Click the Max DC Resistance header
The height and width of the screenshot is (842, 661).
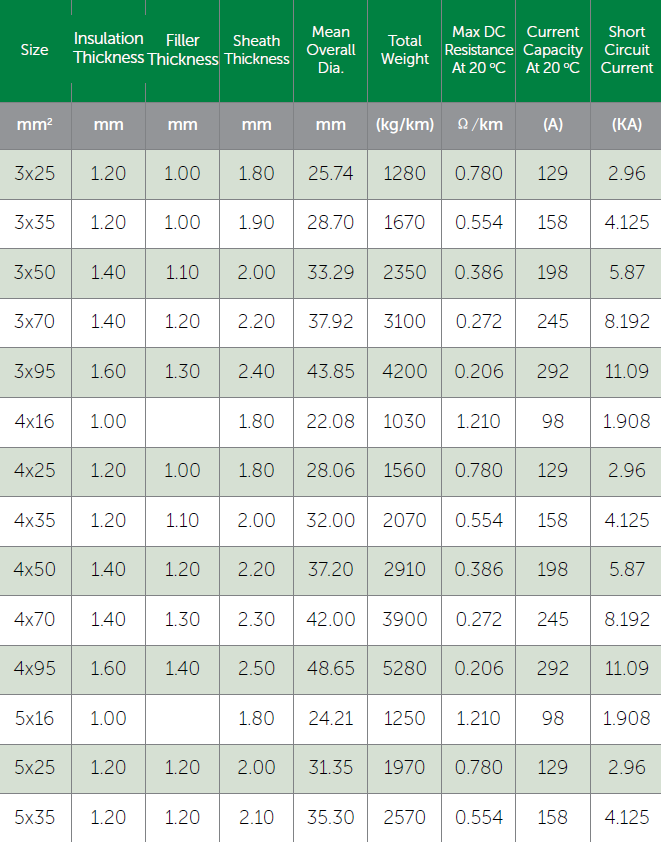coord(478,50)
